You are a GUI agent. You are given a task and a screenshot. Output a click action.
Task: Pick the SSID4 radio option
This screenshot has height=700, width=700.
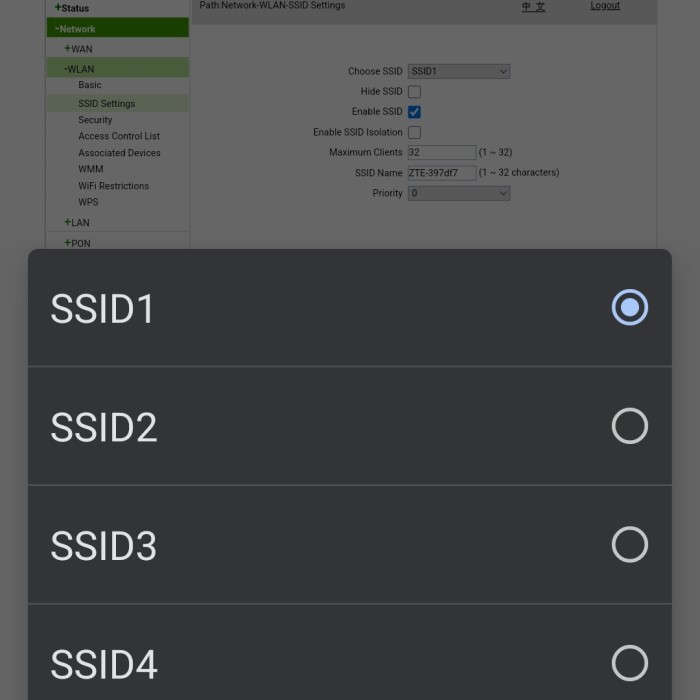tap(629, 663)
